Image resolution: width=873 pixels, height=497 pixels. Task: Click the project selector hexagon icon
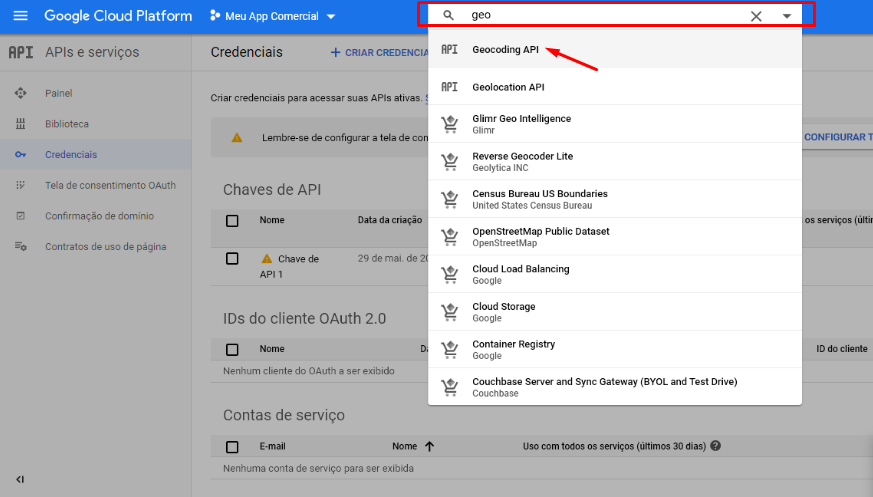point(214,16)
